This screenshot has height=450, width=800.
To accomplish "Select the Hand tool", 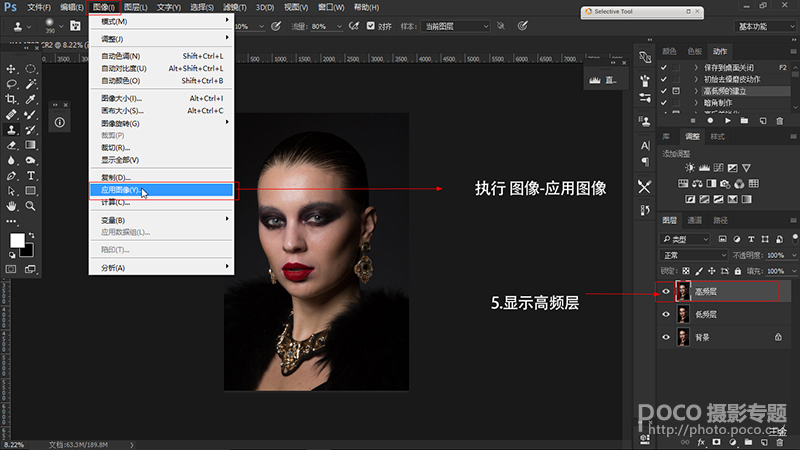I will pos(12,205).
